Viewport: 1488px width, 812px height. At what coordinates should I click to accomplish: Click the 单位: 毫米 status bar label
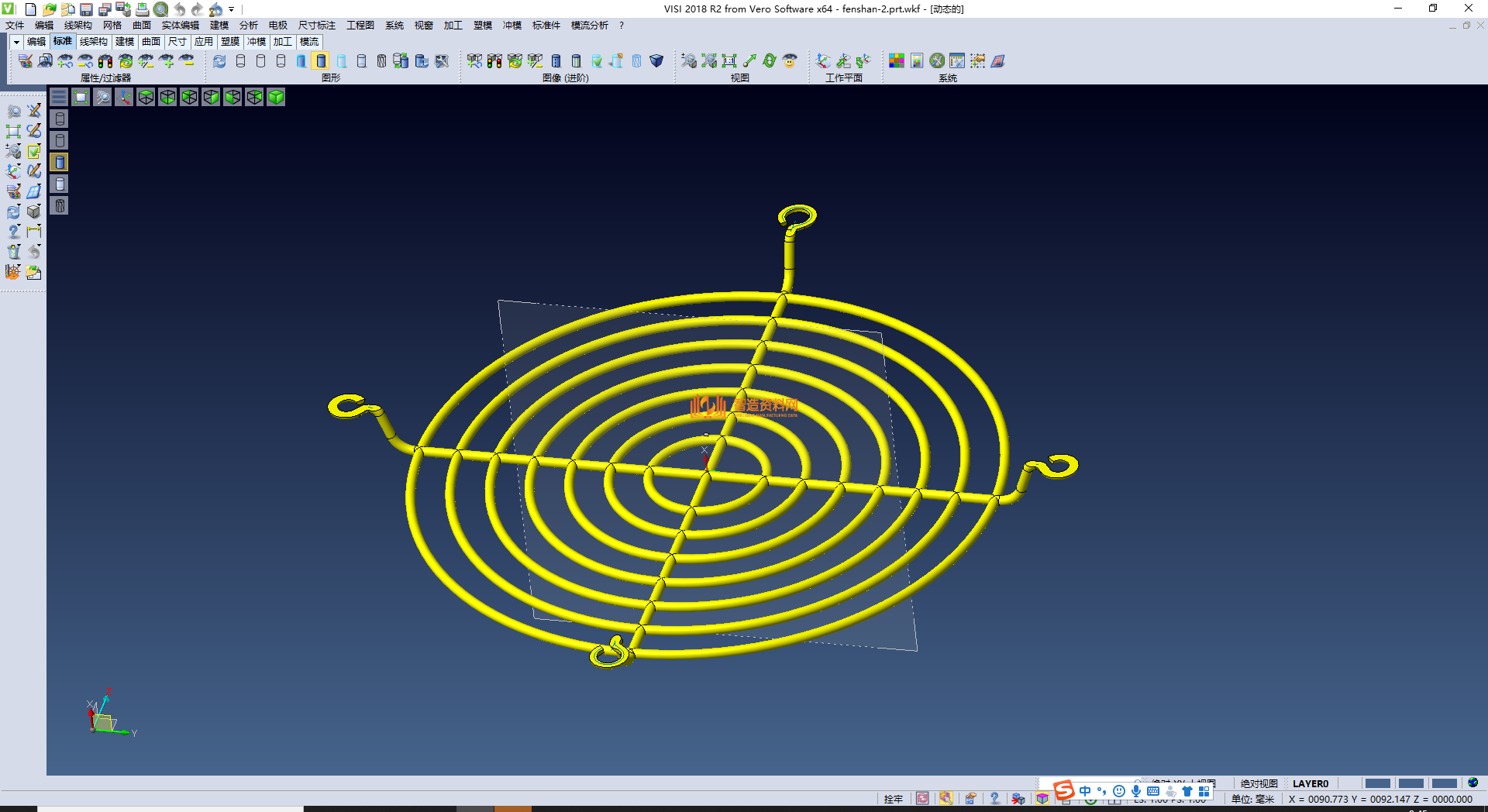point(1252,799)
